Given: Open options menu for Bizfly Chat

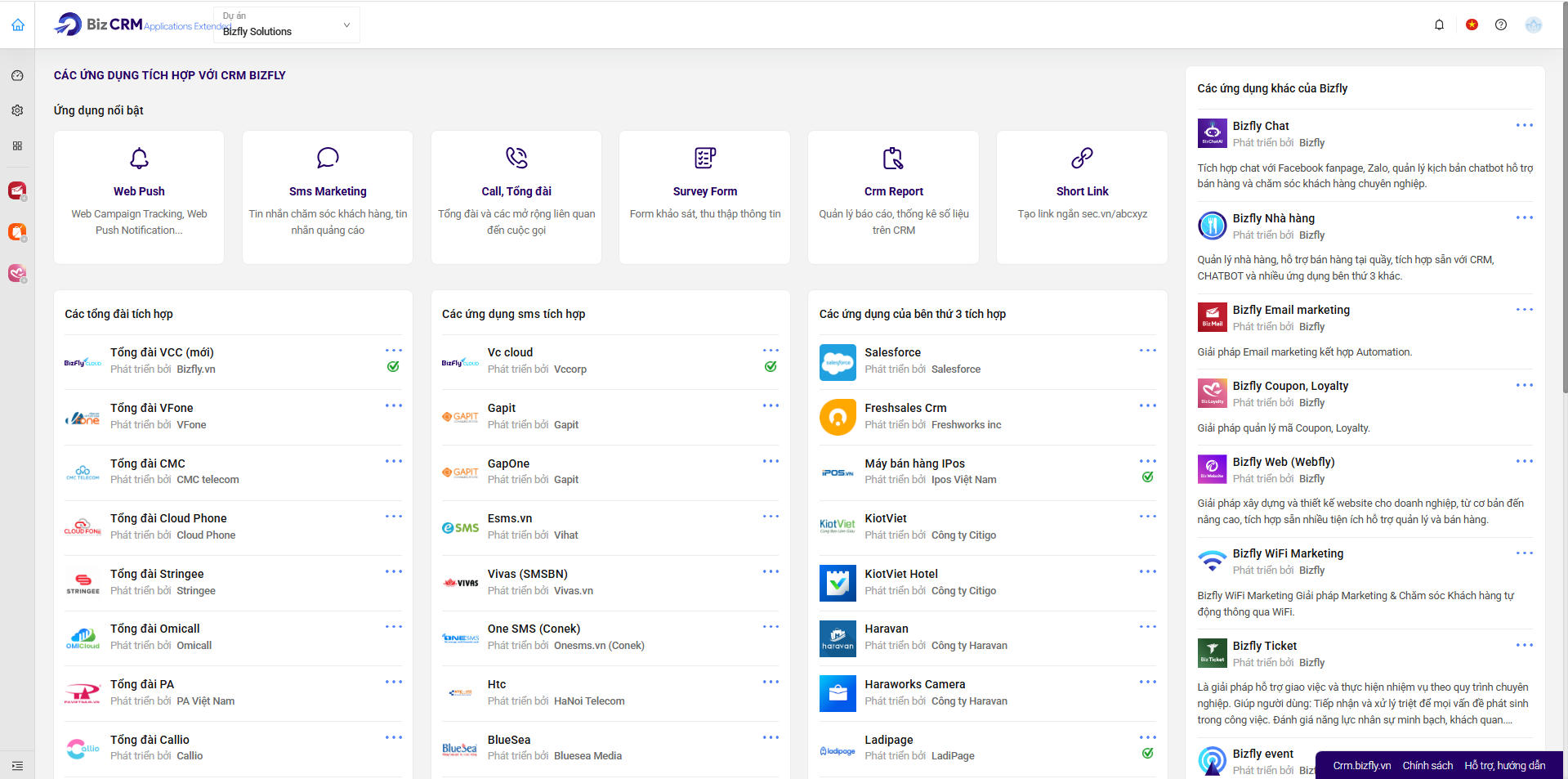Looking at the screenshot, I should click(1525, 125).
